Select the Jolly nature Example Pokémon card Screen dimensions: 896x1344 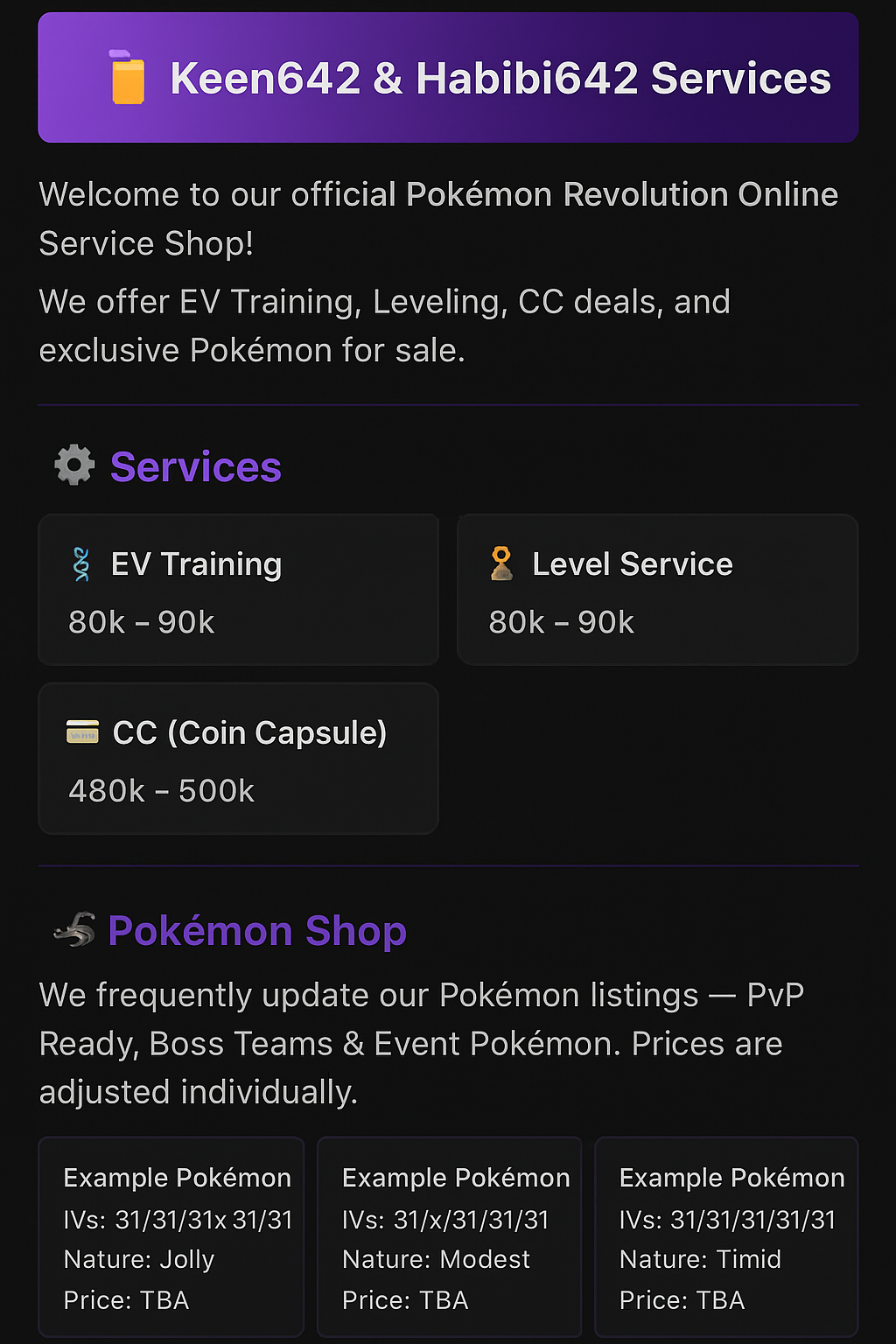(x=171, y=1236)
